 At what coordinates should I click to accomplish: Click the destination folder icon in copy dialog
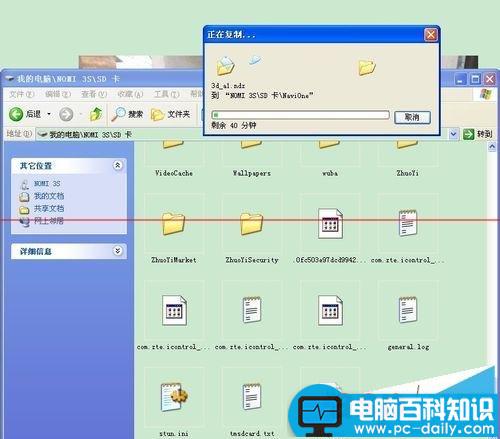click(x=367, y=67)
